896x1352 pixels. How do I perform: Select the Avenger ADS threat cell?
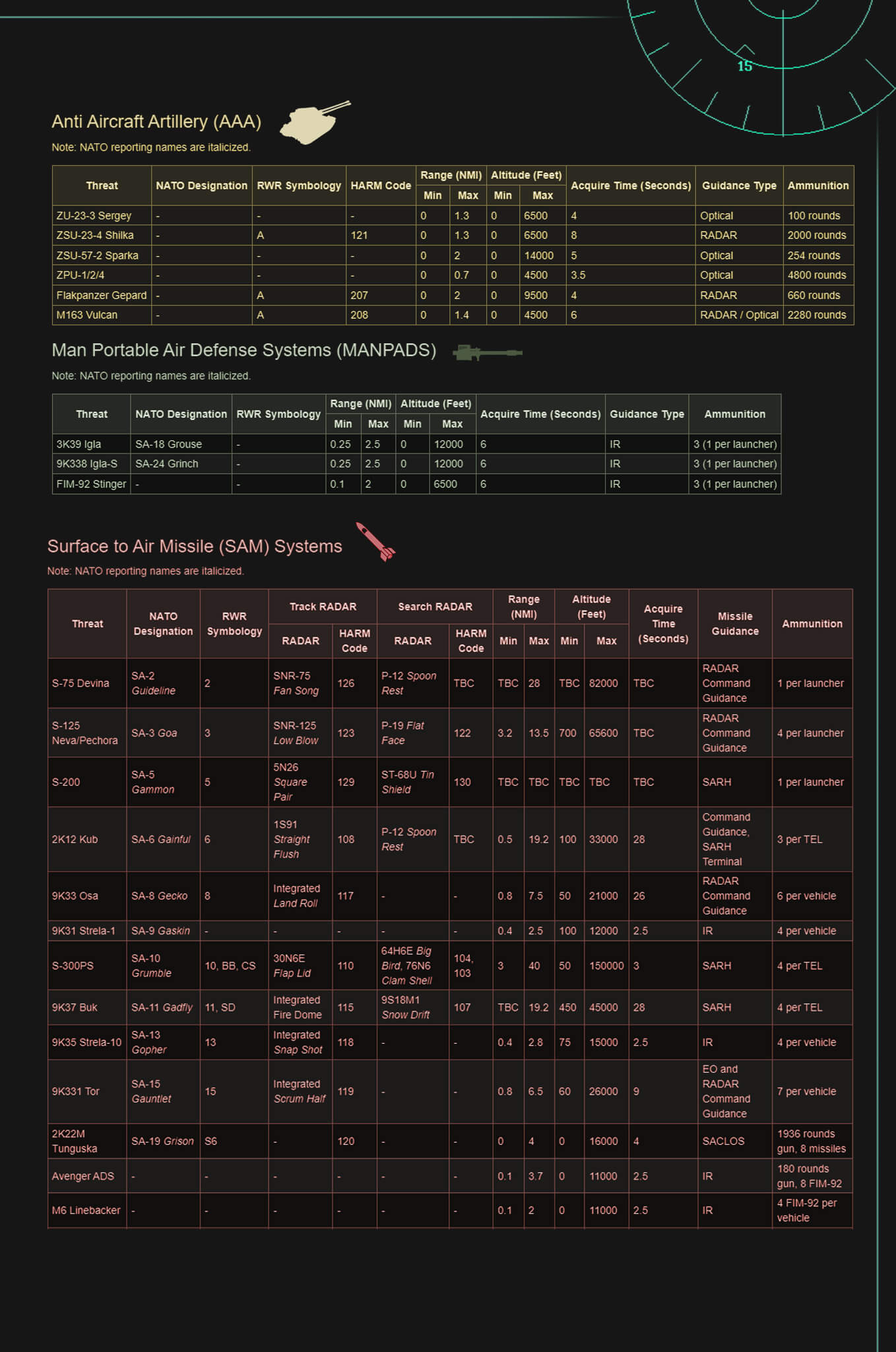pyautogui.click(x=83, y=1176)
